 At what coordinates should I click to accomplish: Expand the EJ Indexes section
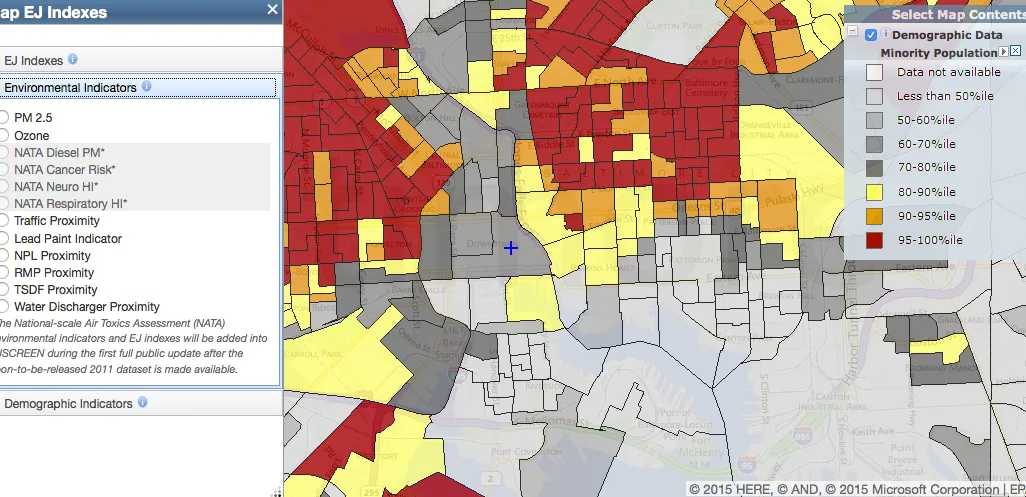34,60
